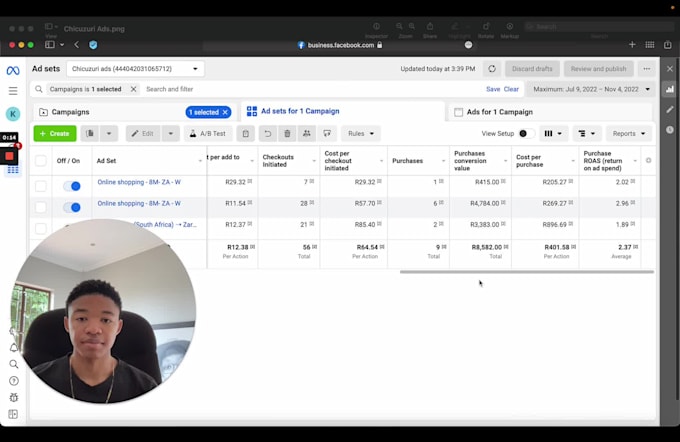This screenshot has height=442, width=680.
Task: Click the Clear filter link
Action: (x=511, y=89)
